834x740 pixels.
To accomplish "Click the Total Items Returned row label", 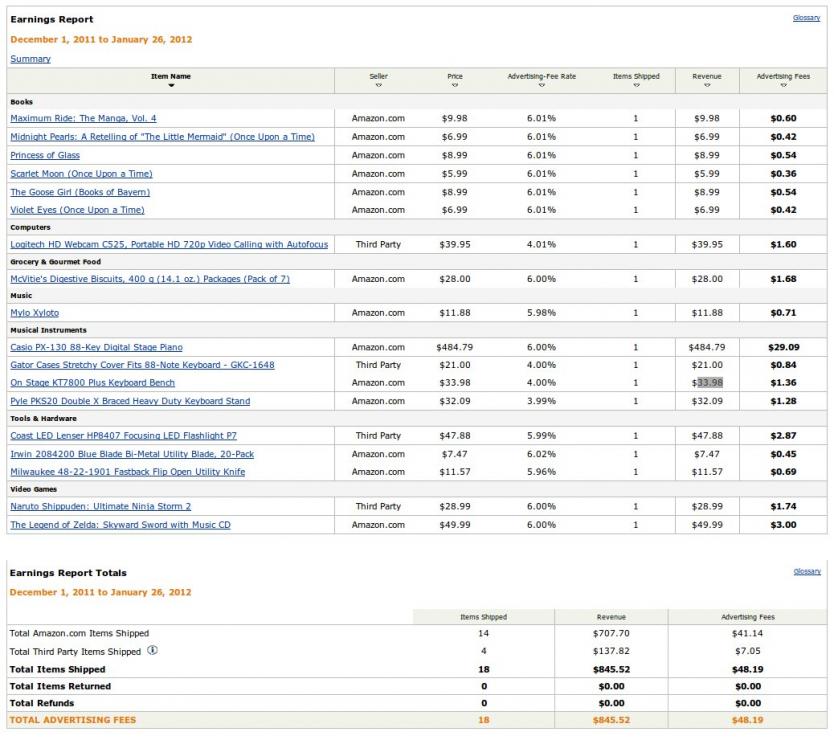I will click(60, 686).
